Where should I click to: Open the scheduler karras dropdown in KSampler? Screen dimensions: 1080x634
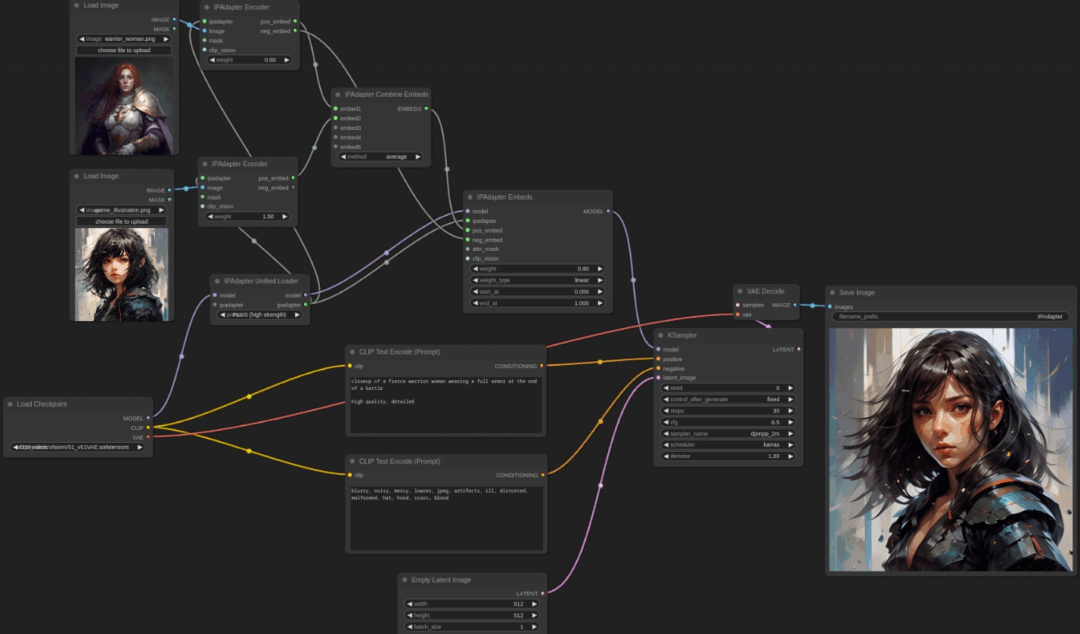(x=728, y=444)
